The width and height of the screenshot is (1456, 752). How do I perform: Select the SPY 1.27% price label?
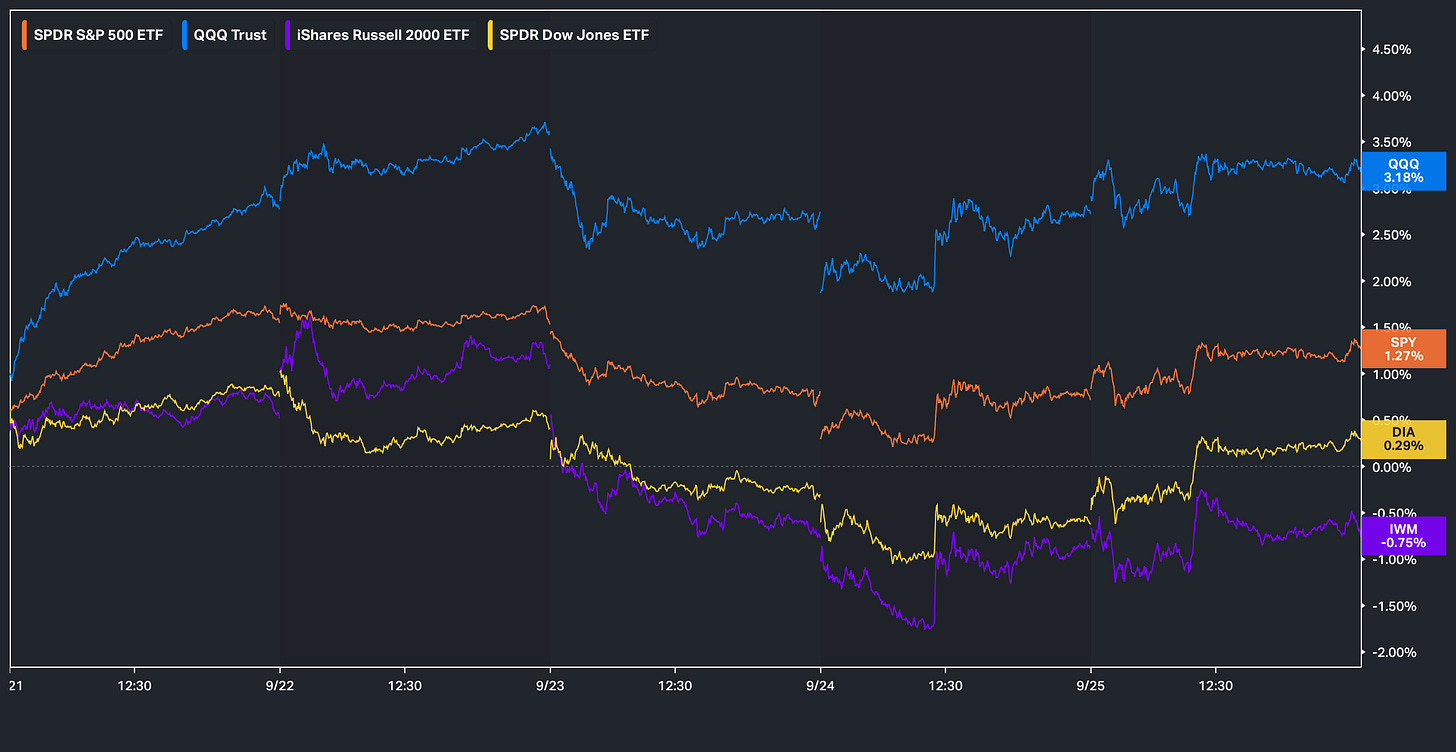1404,348
